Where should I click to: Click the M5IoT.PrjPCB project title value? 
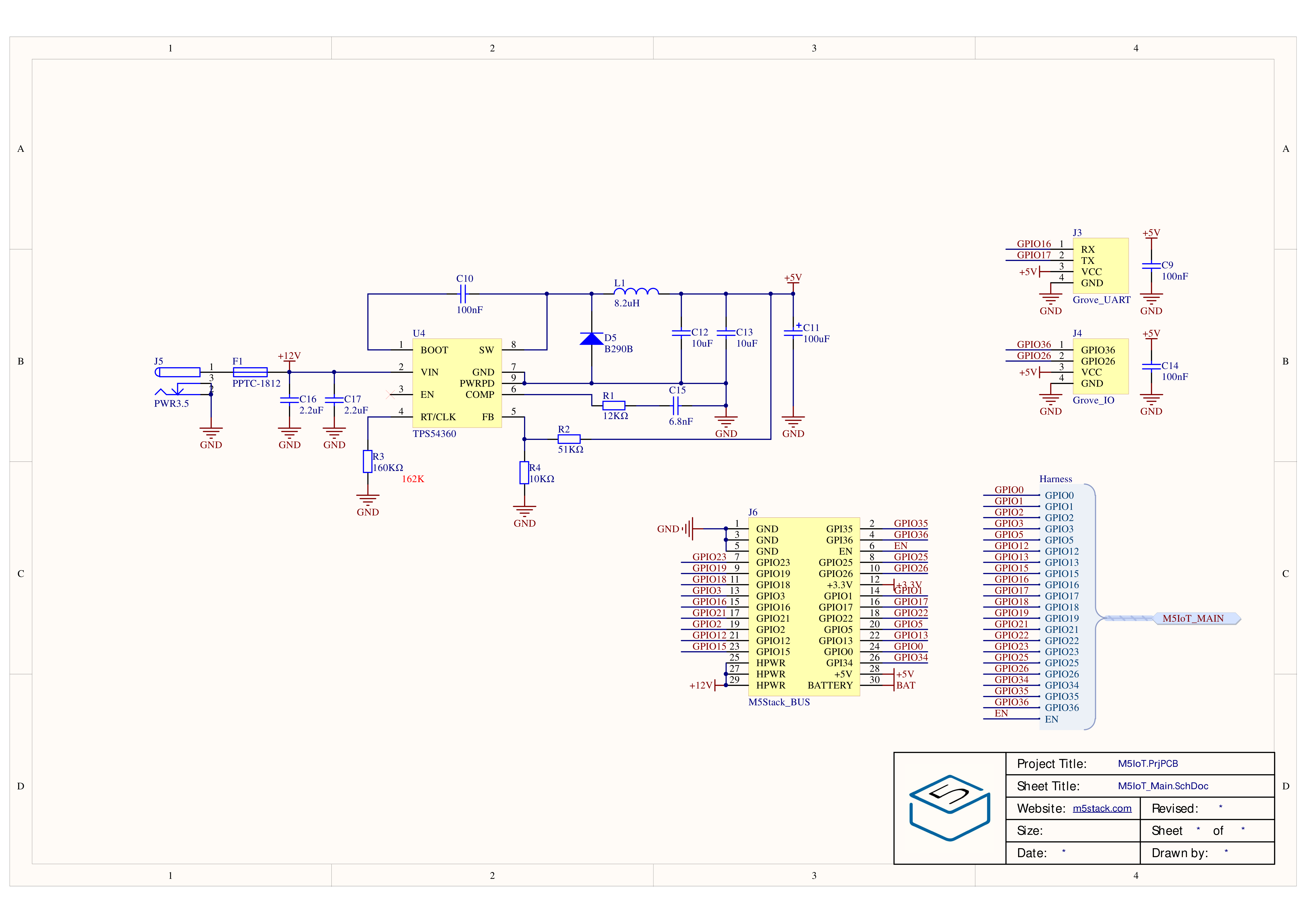(x=1147, y=763)
